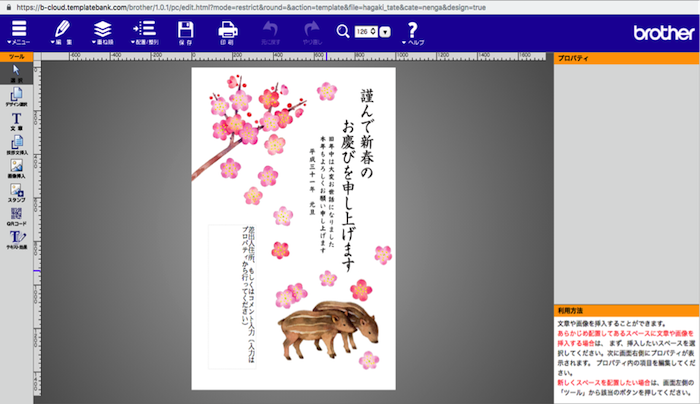Expand the zoom level dropdown arrow
The image size is (700, 404).
[x=385, y=32]
